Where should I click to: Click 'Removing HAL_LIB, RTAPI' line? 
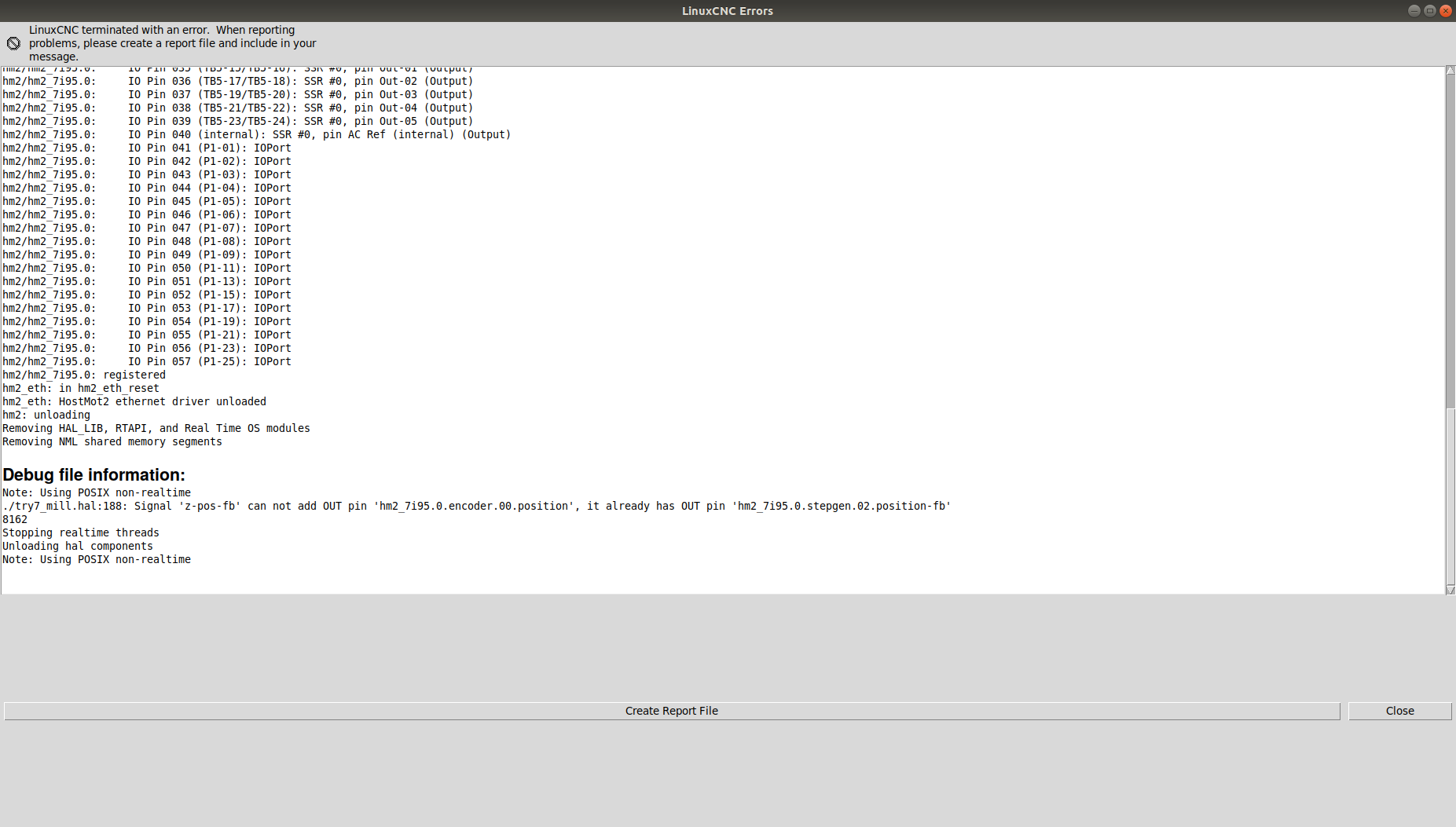click(x=156, y=428)
